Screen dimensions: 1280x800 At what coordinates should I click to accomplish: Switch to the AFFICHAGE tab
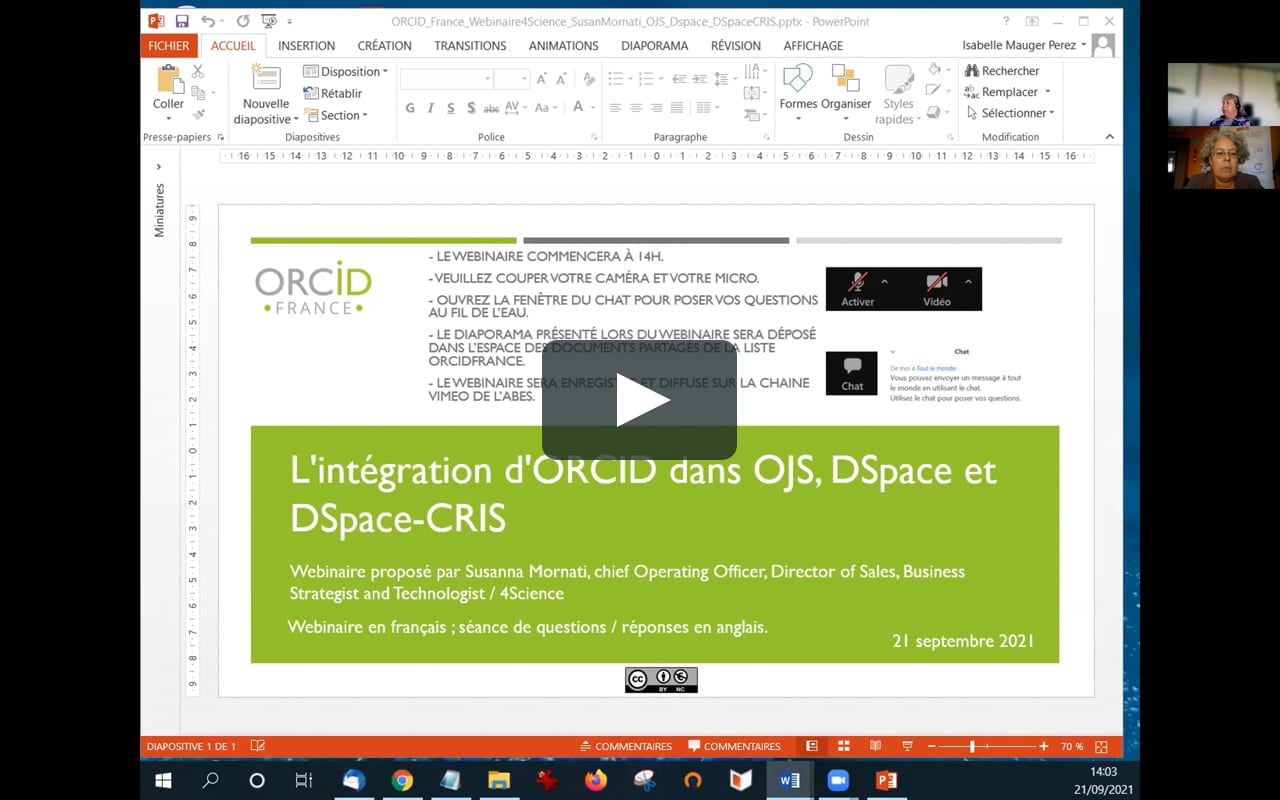pos(813,45)
